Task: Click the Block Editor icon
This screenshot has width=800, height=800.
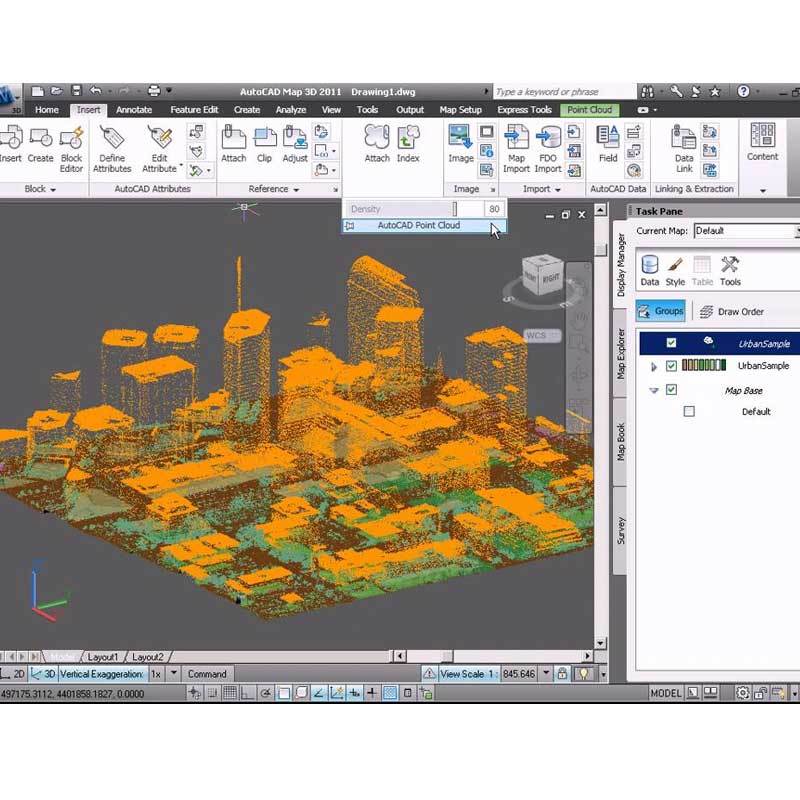Action: (x=71, y=138)
